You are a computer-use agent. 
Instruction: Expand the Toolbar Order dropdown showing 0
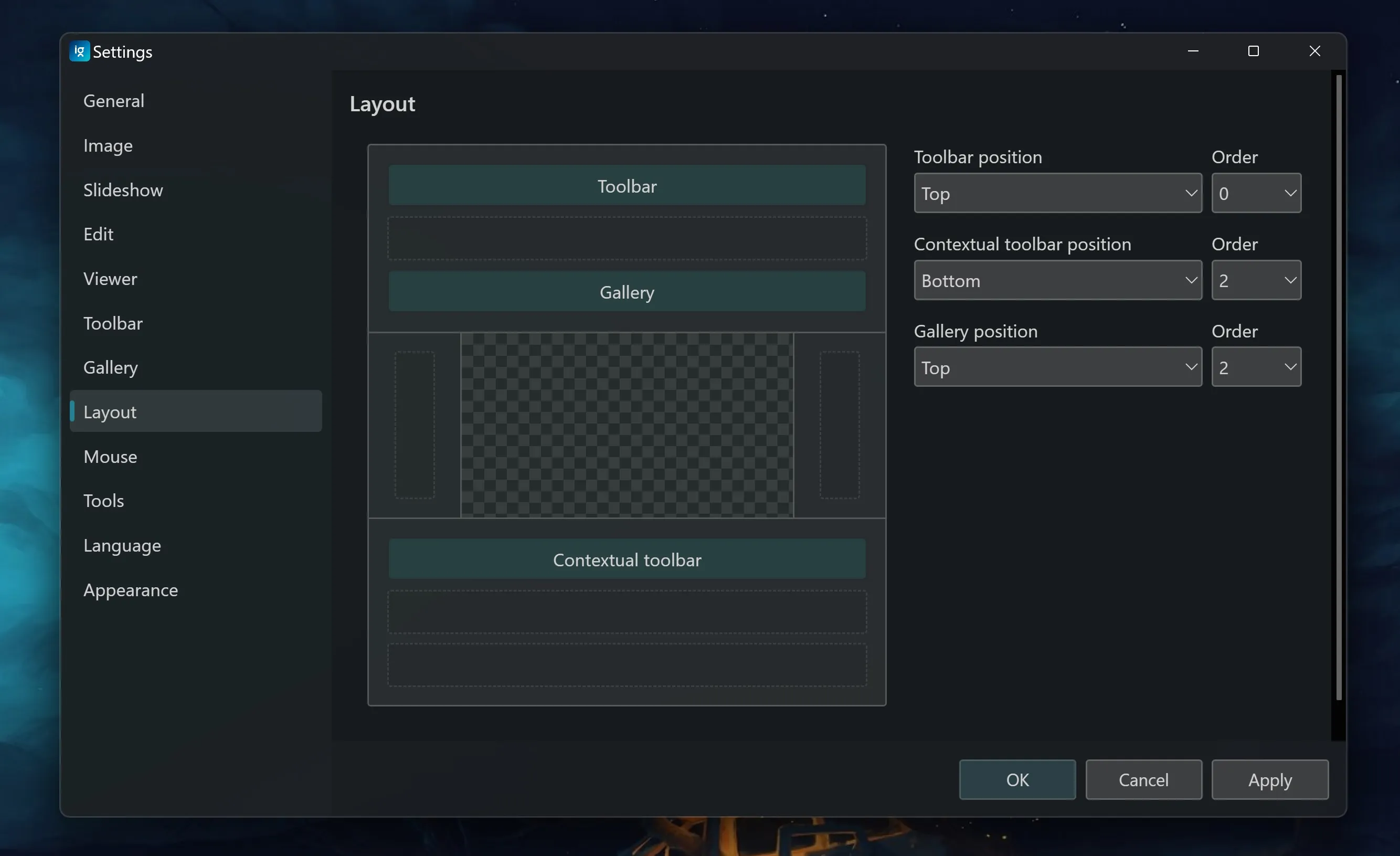1256,193
